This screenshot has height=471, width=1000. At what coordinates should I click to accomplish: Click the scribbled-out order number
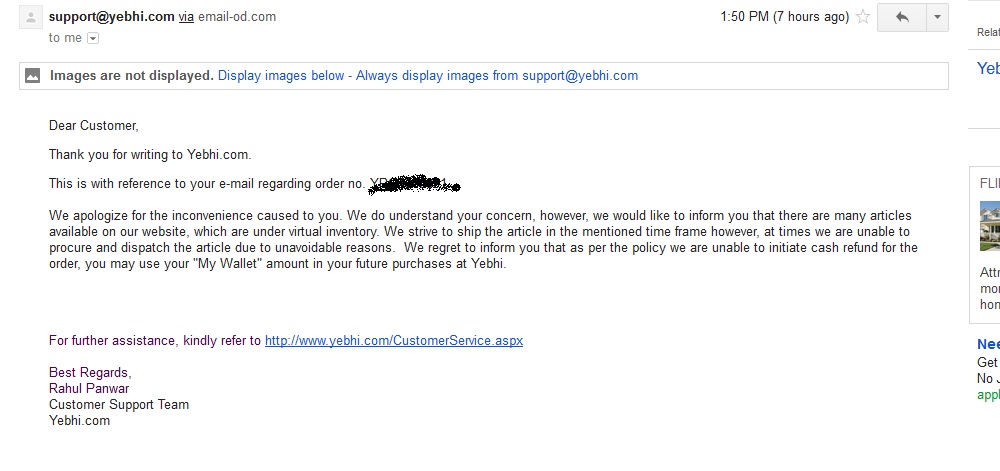pos(414,184)
